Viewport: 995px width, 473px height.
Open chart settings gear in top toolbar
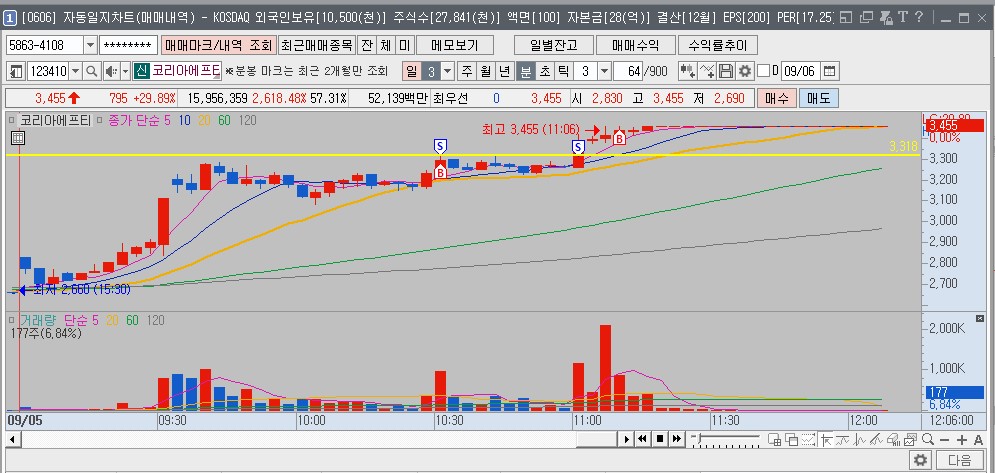pyautogui.click(x=744, y=71)
